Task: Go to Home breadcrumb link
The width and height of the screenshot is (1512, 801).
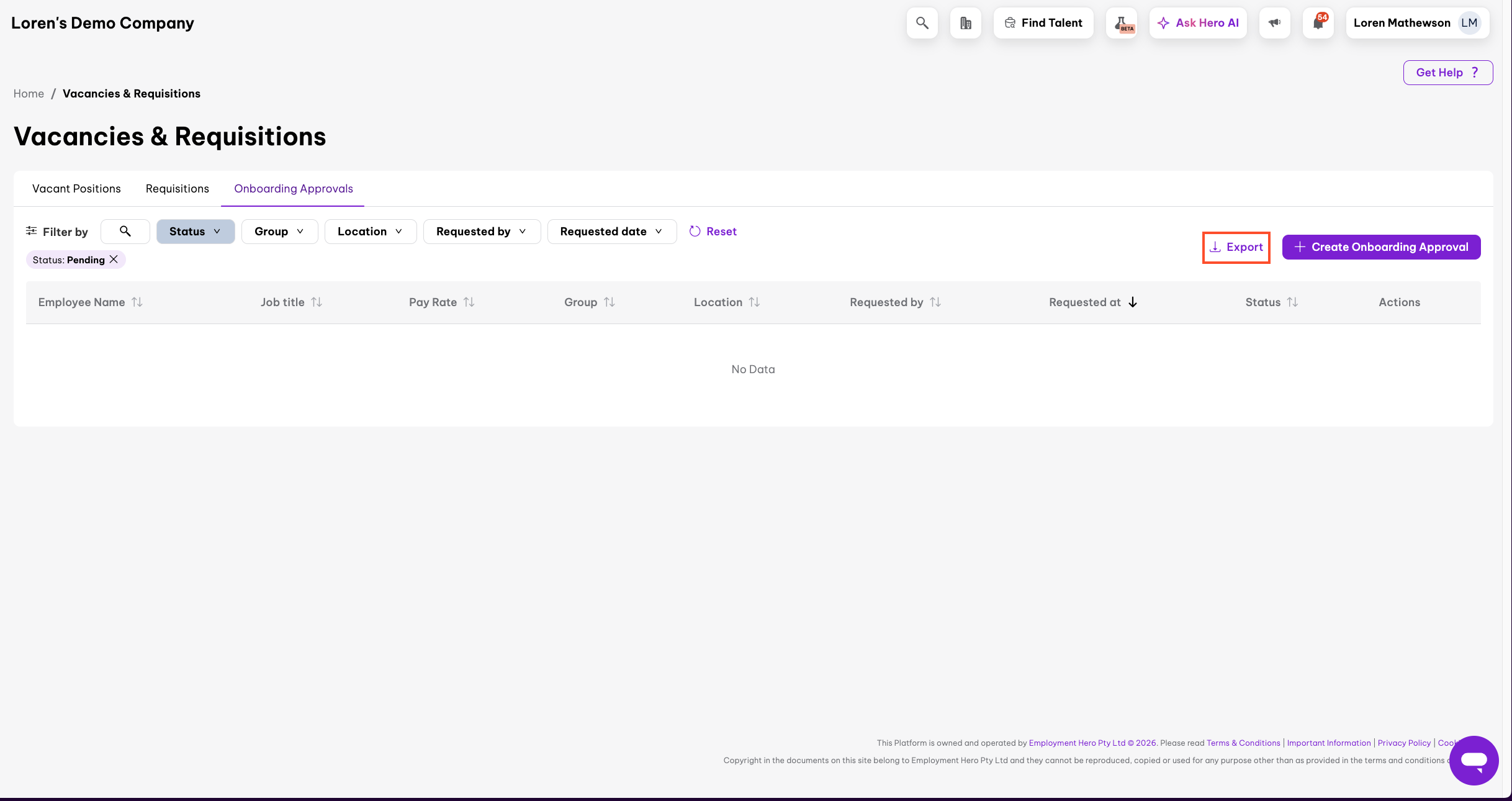Action: (x=29, y=94)
